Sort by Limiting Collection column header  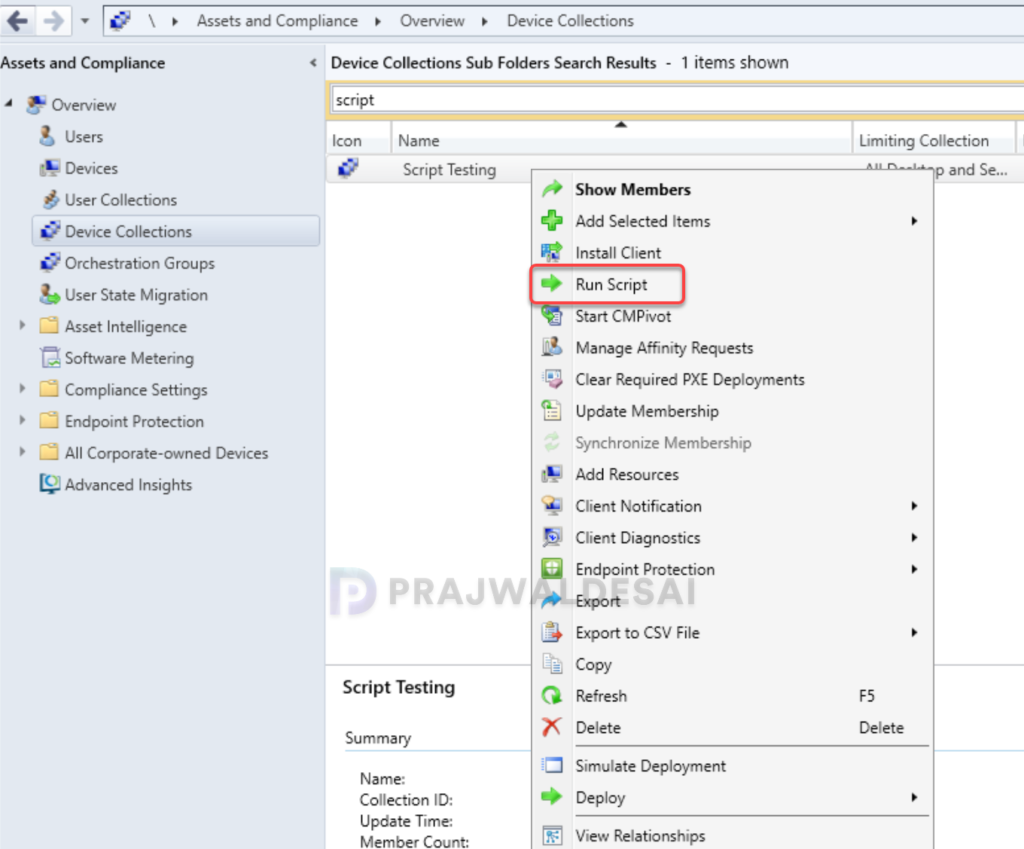click(934, 140)
